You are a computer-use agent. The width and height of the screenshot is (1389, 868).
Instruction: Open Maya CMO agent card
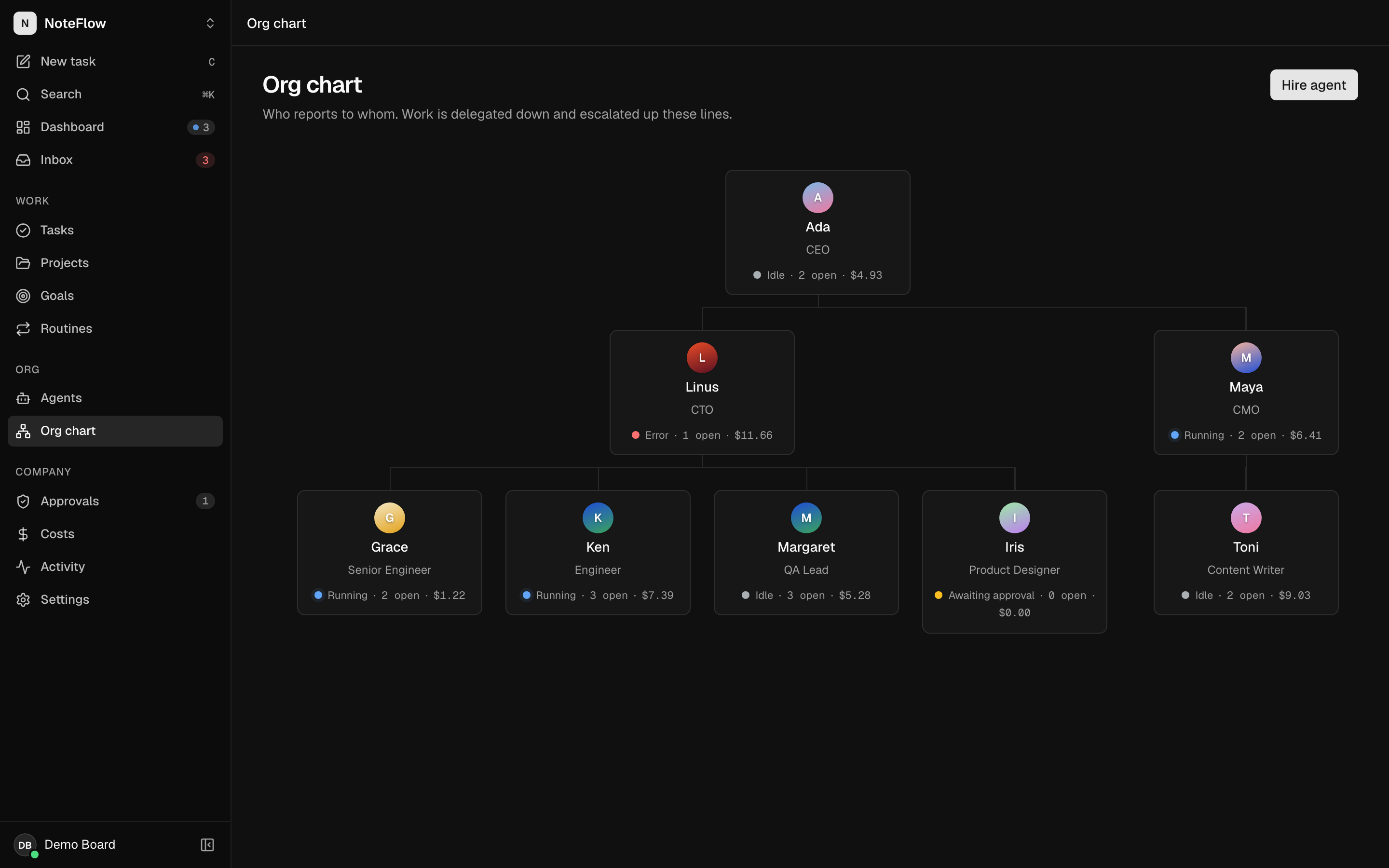(x=1245, y=392)
